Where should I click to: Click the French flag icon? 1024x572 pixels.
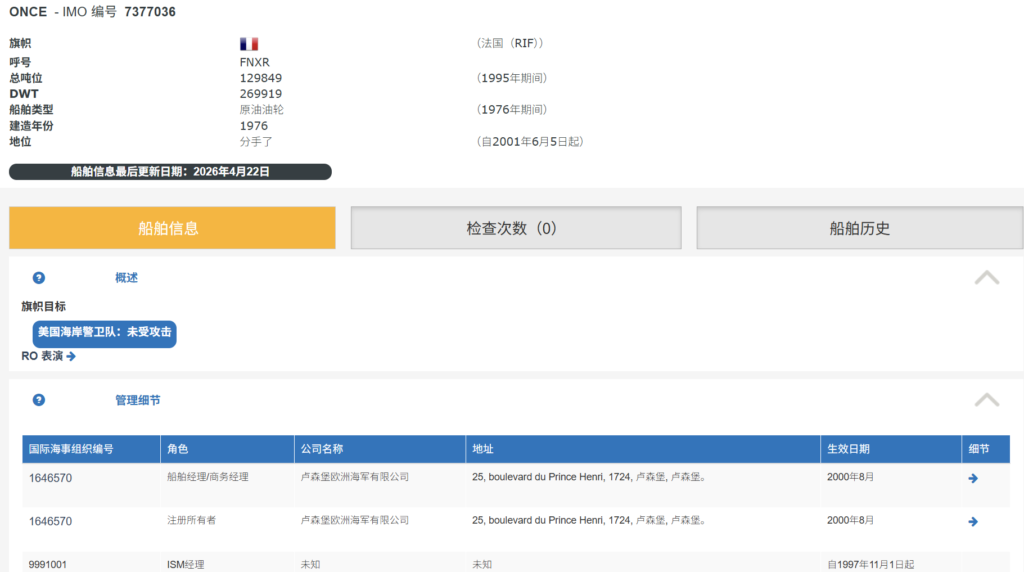[249, 44]
